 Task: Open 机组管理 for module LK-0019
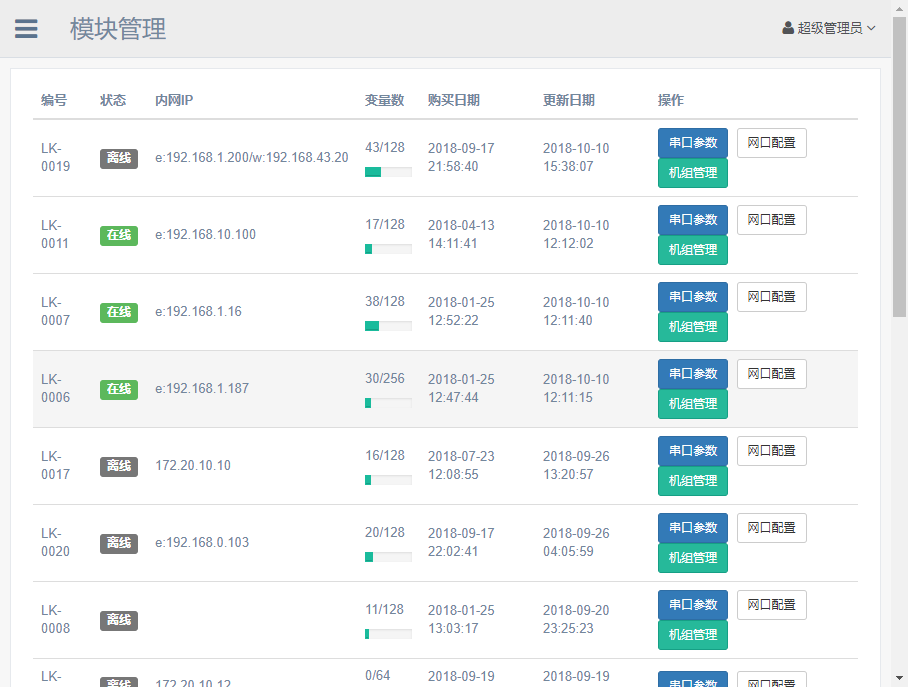692,173
